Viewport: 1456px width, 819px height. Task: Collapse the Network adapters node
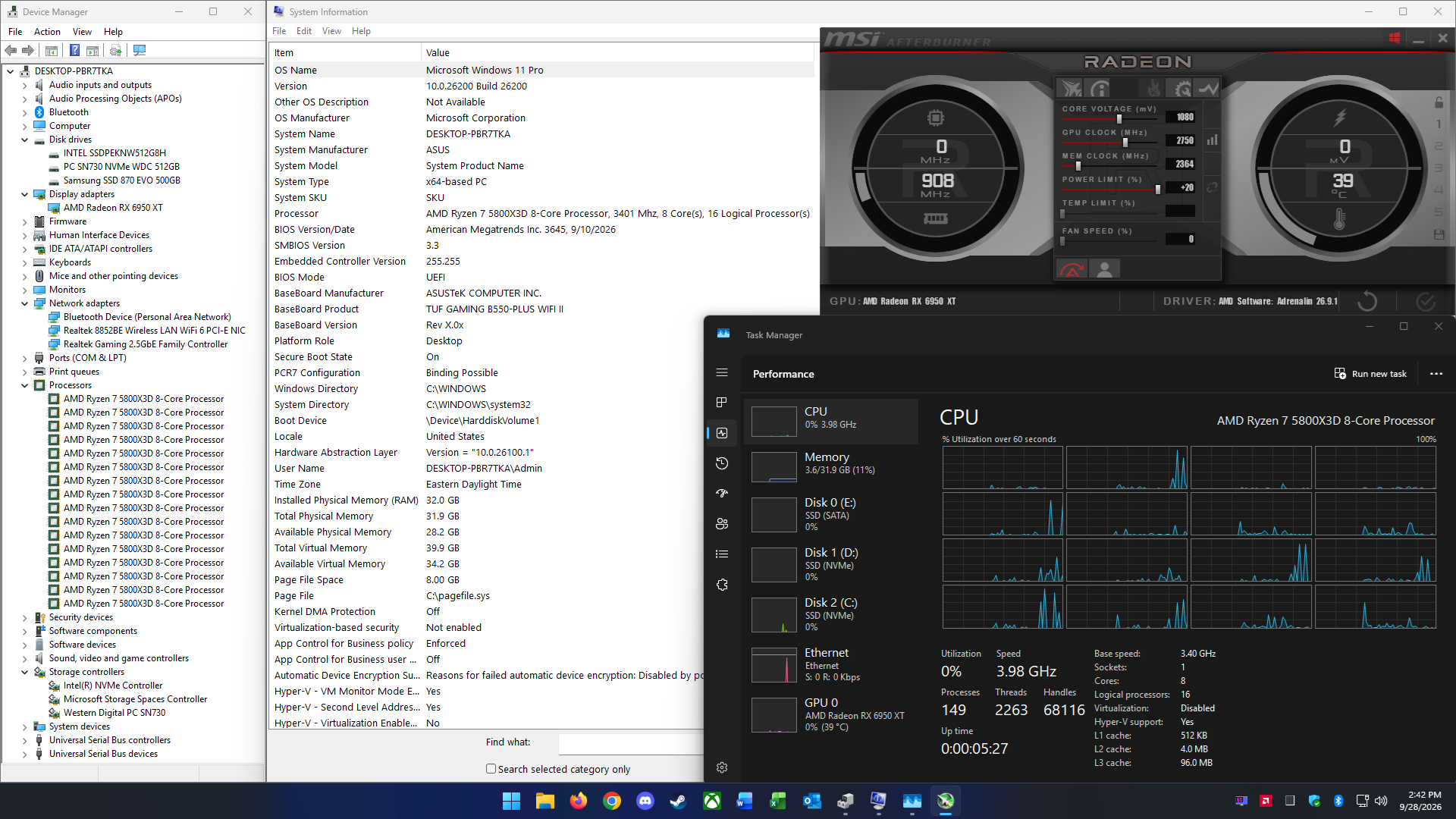pos(24,303)
